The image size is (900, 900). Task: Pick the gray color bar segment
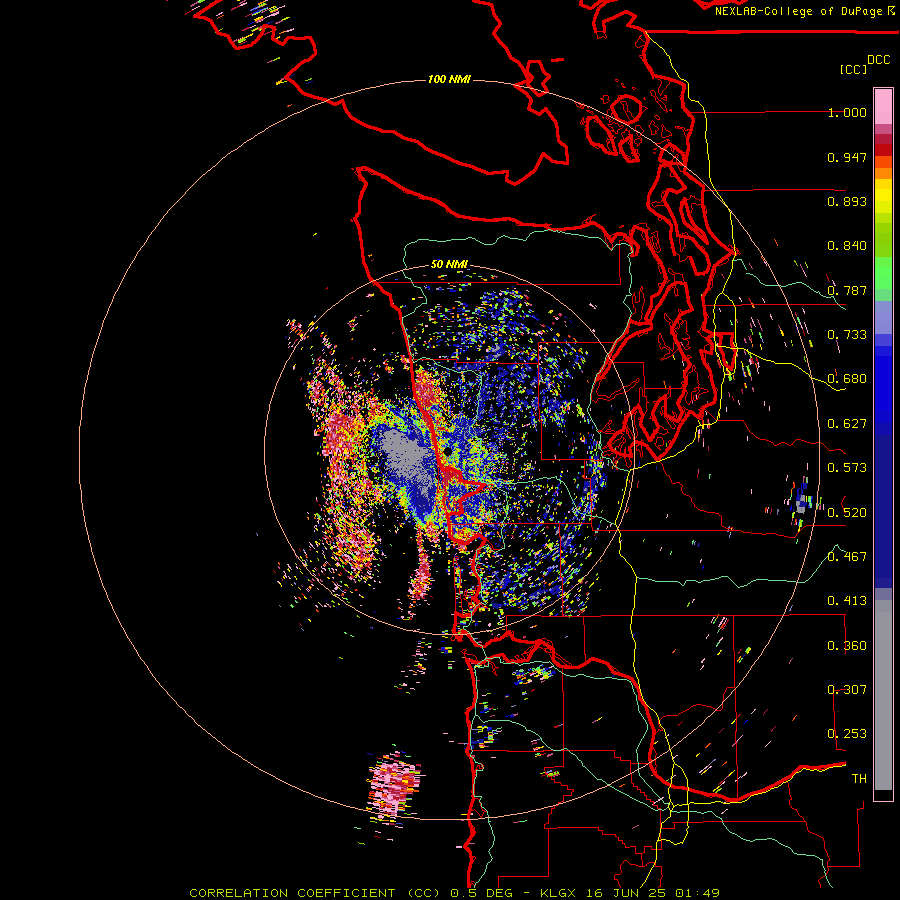click(883, 695)
